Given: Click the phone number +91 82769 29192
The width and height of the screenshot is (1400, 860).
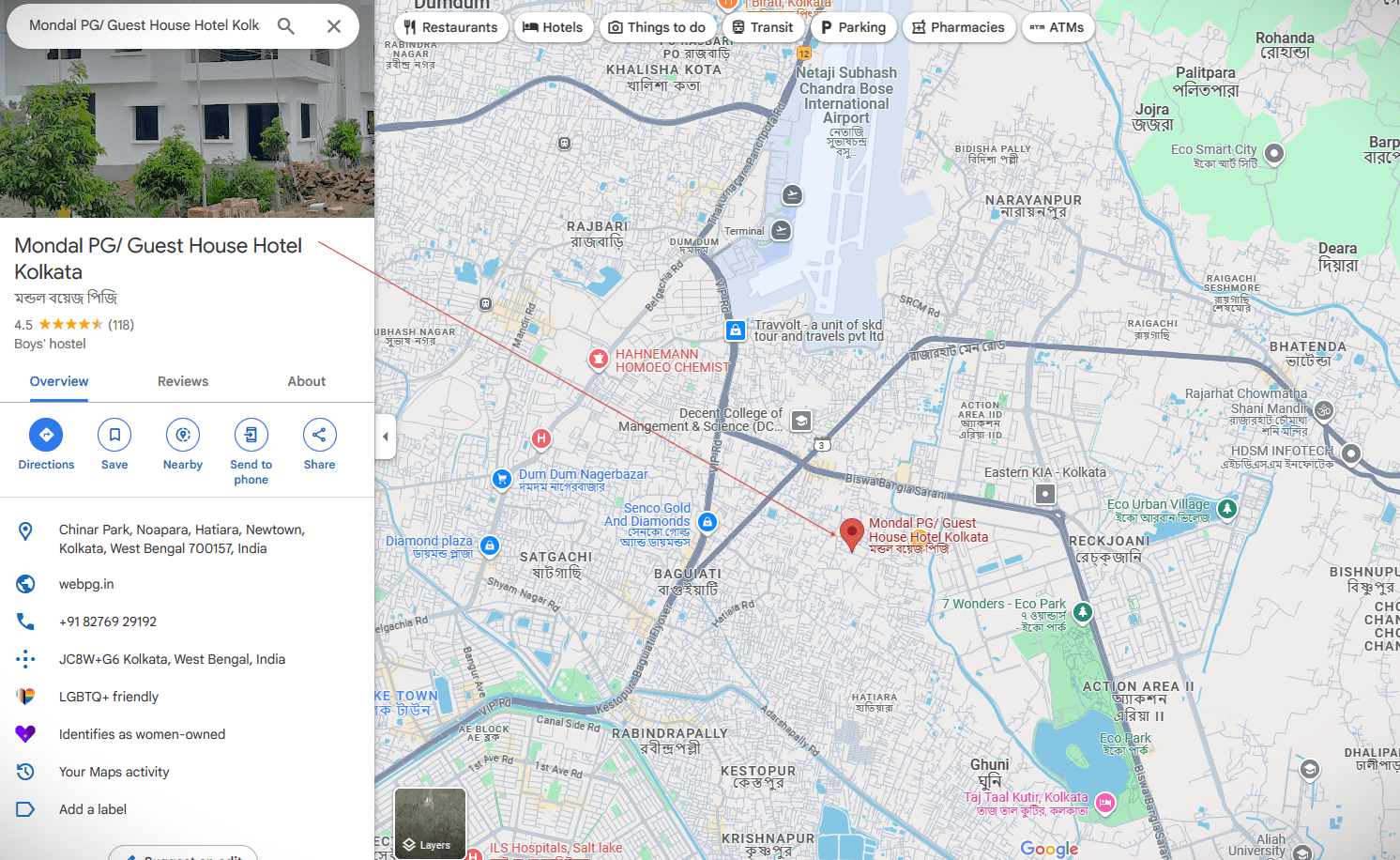Looking at the screenshot, I should click(x=108, y=622).
